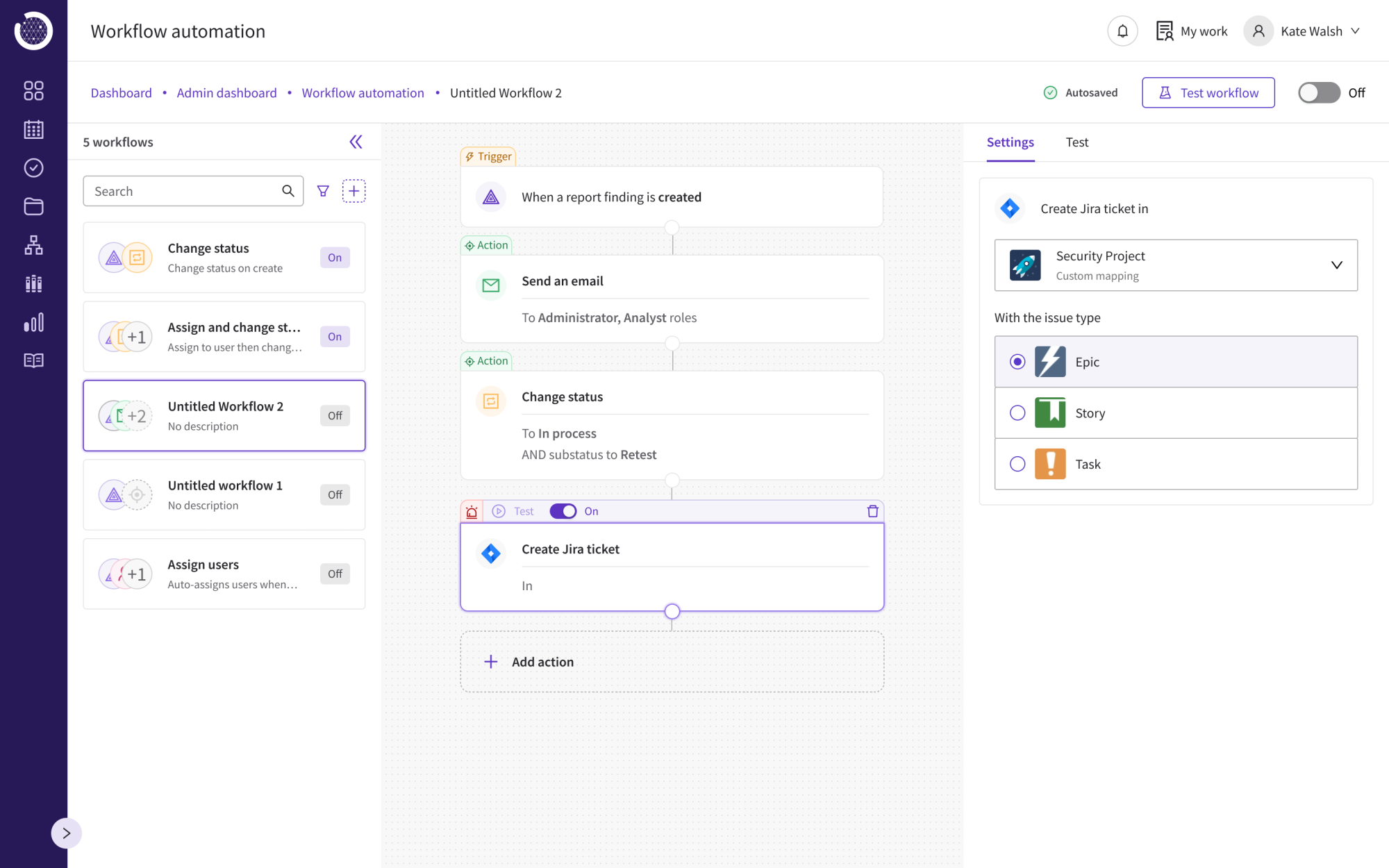Go to the Admin dashboard breadcrumb

(226, 92)
